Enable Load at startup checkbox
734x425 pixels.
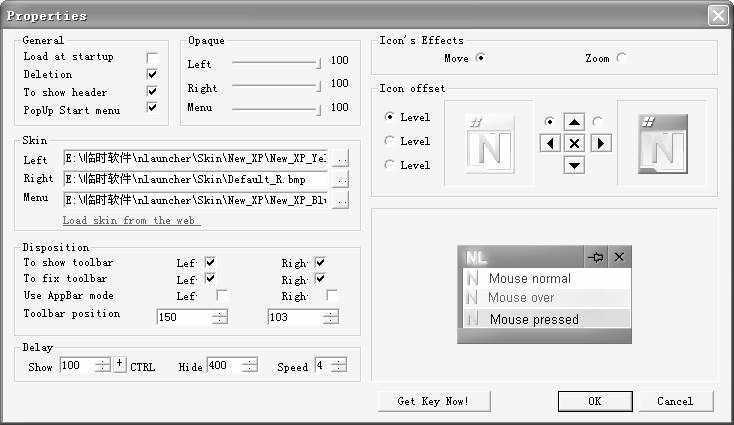pyautogui.click(x=152, y=58)
